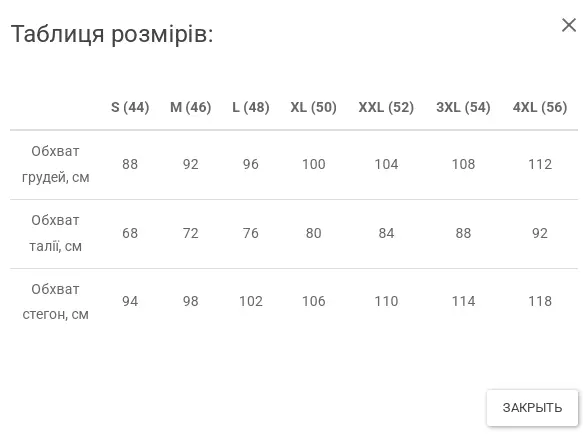Select the XL (50) column header

click(x=313, y=107)
